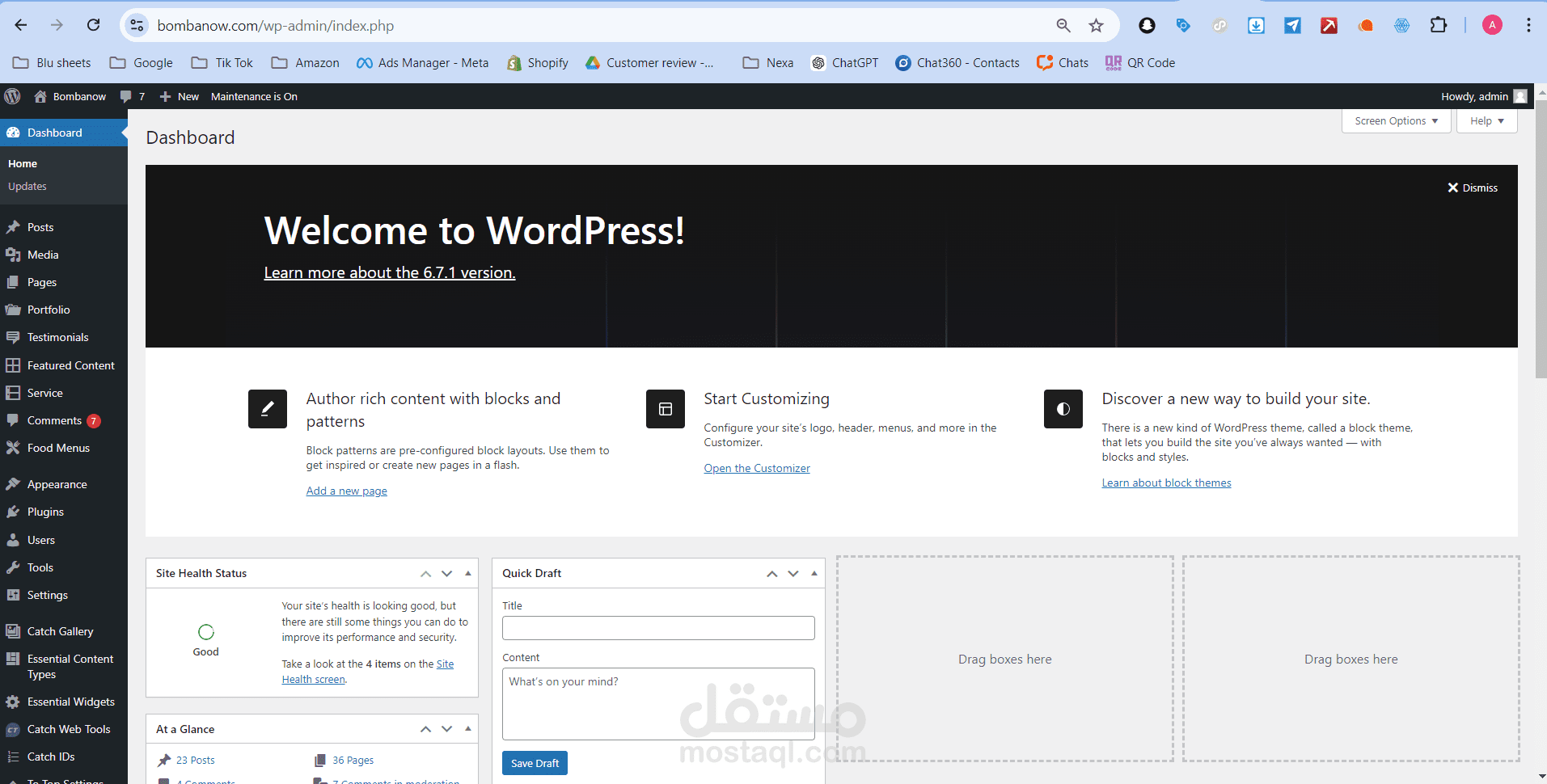Viewport: 1547px width, 784px height.
Task: Open Essential Widgets gear icon
Action: coord(13,702)
